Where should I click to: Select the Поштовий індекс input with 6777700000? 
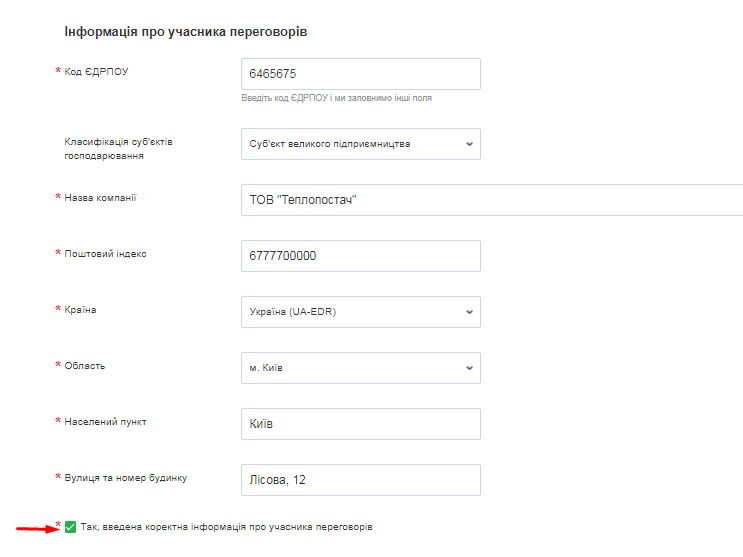point(360,256)
